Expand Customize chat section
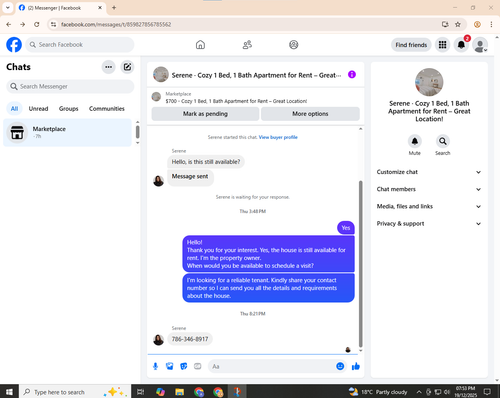This screenshot has width=500, height=398. coord(429,172)
